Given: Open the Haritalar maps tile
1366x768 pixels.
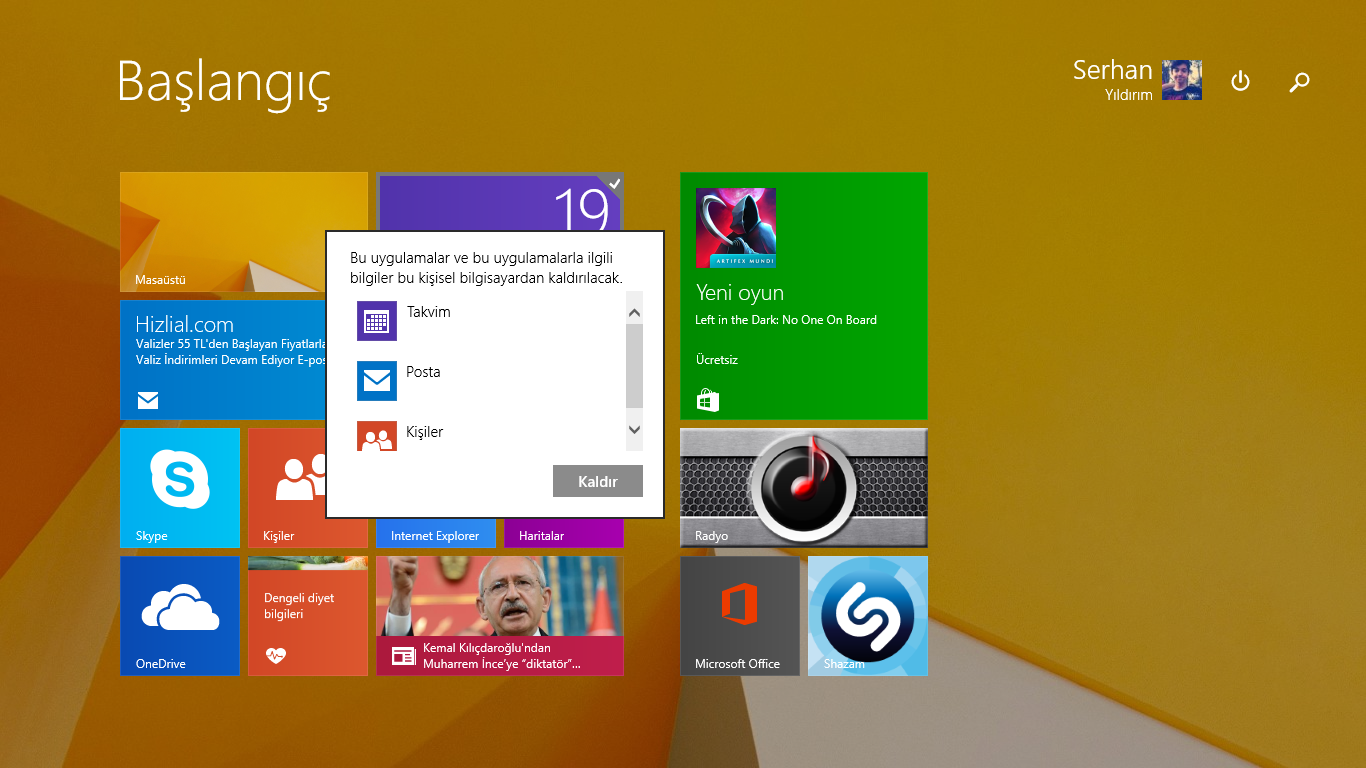Looking at the screenshot, I should coord(564,533).
